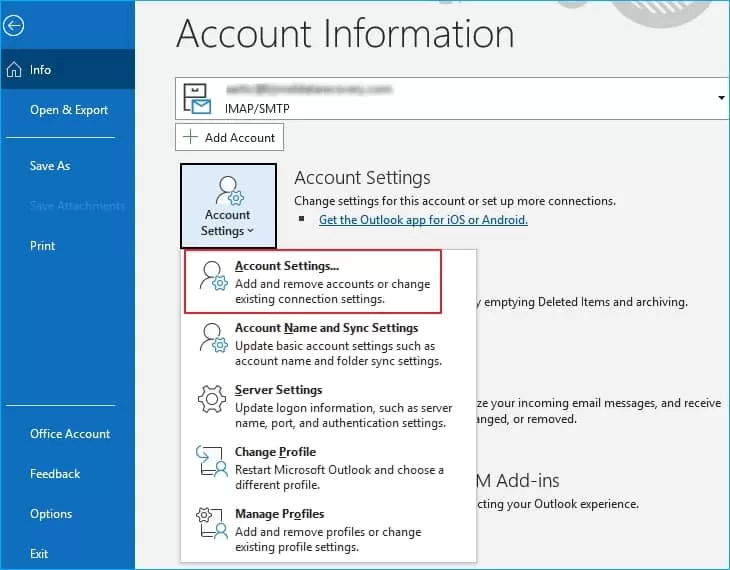
Task: Click the icon beside Account Settings... menu entry
Action: 213,276
